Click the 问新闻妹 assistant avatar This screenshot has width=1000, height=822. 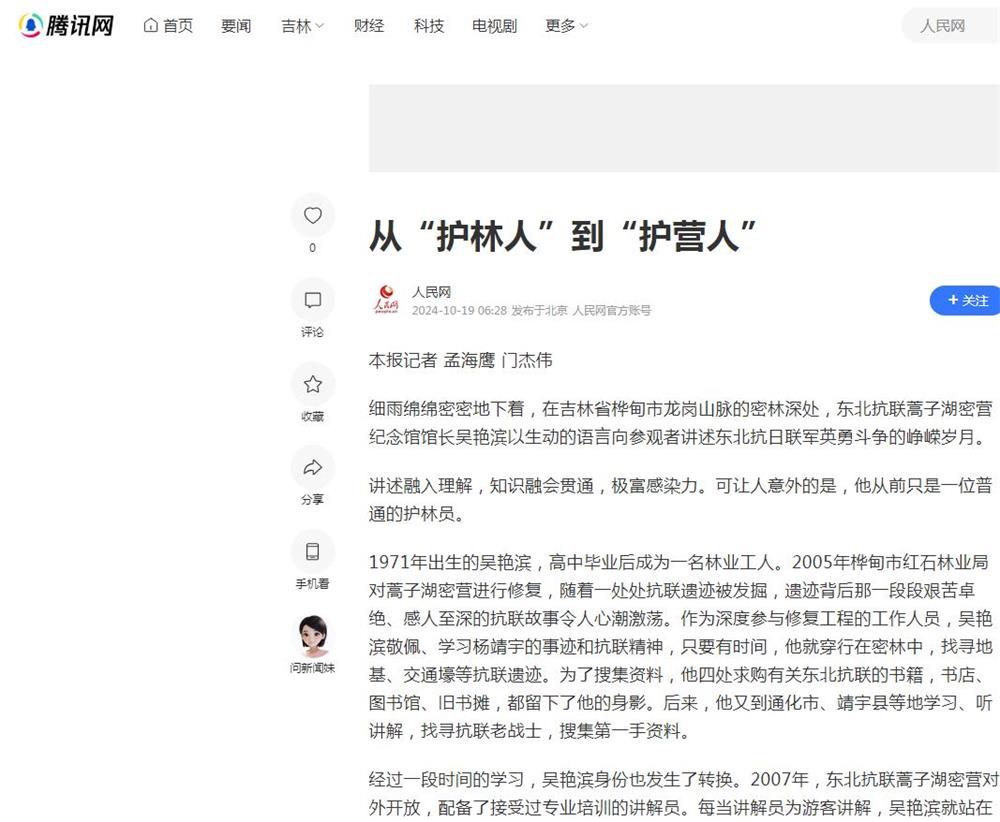312,636
